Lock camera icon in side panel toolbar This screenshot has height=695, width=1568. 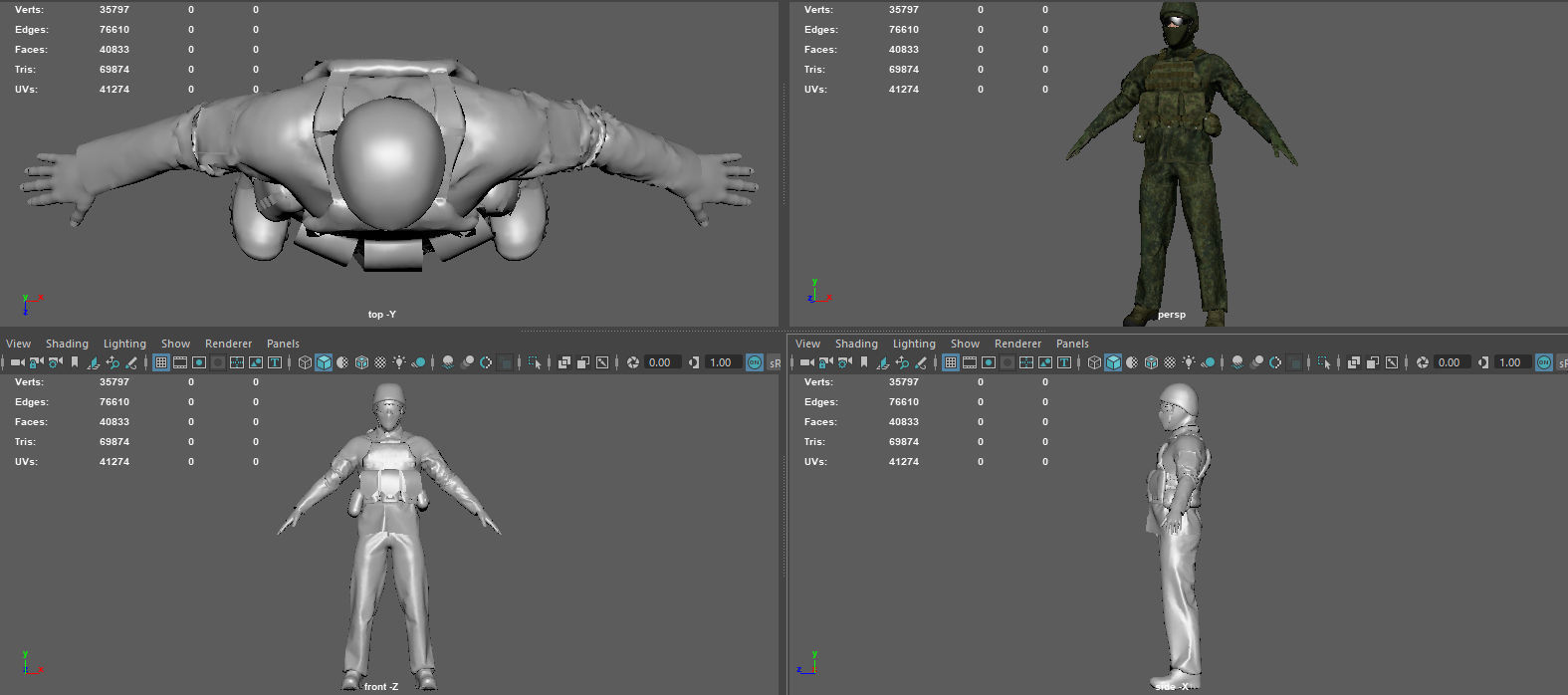825,362
